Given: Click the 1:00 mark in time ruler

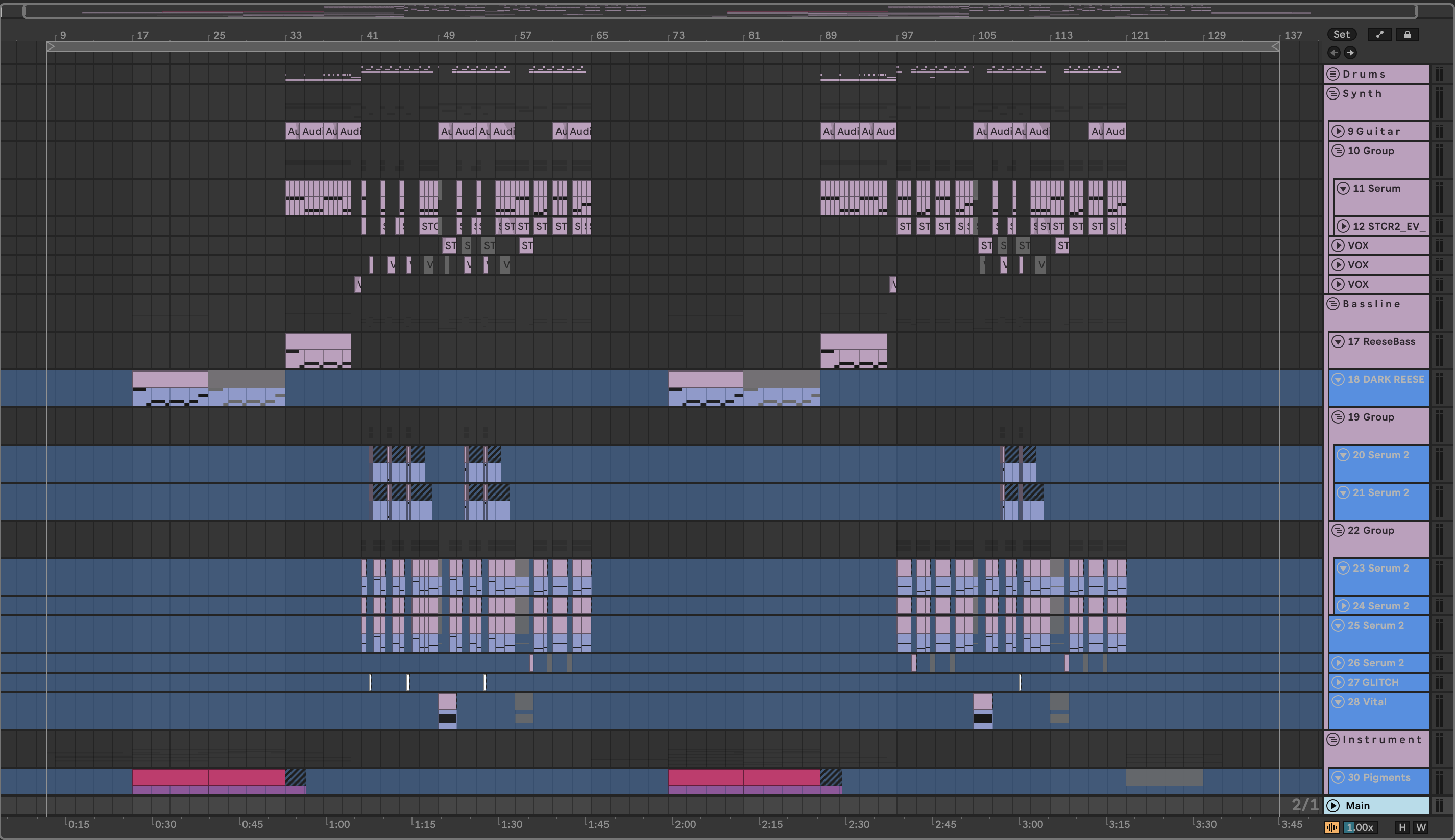Looking at the screenshot, I should click(x=339, y=824).
